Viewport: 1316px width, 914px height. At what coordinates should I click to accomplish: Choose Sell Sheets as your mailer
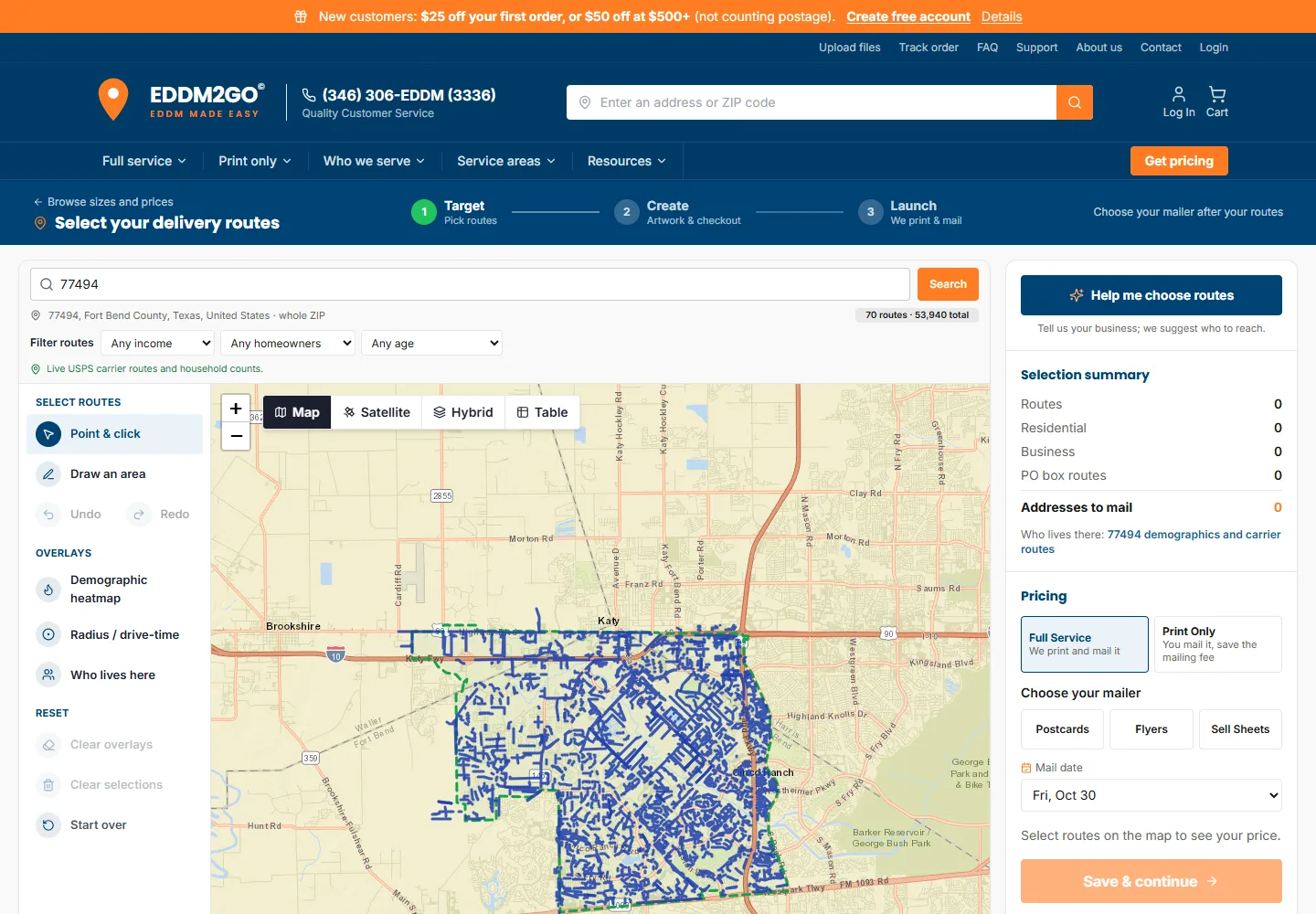coord(1240,729)
